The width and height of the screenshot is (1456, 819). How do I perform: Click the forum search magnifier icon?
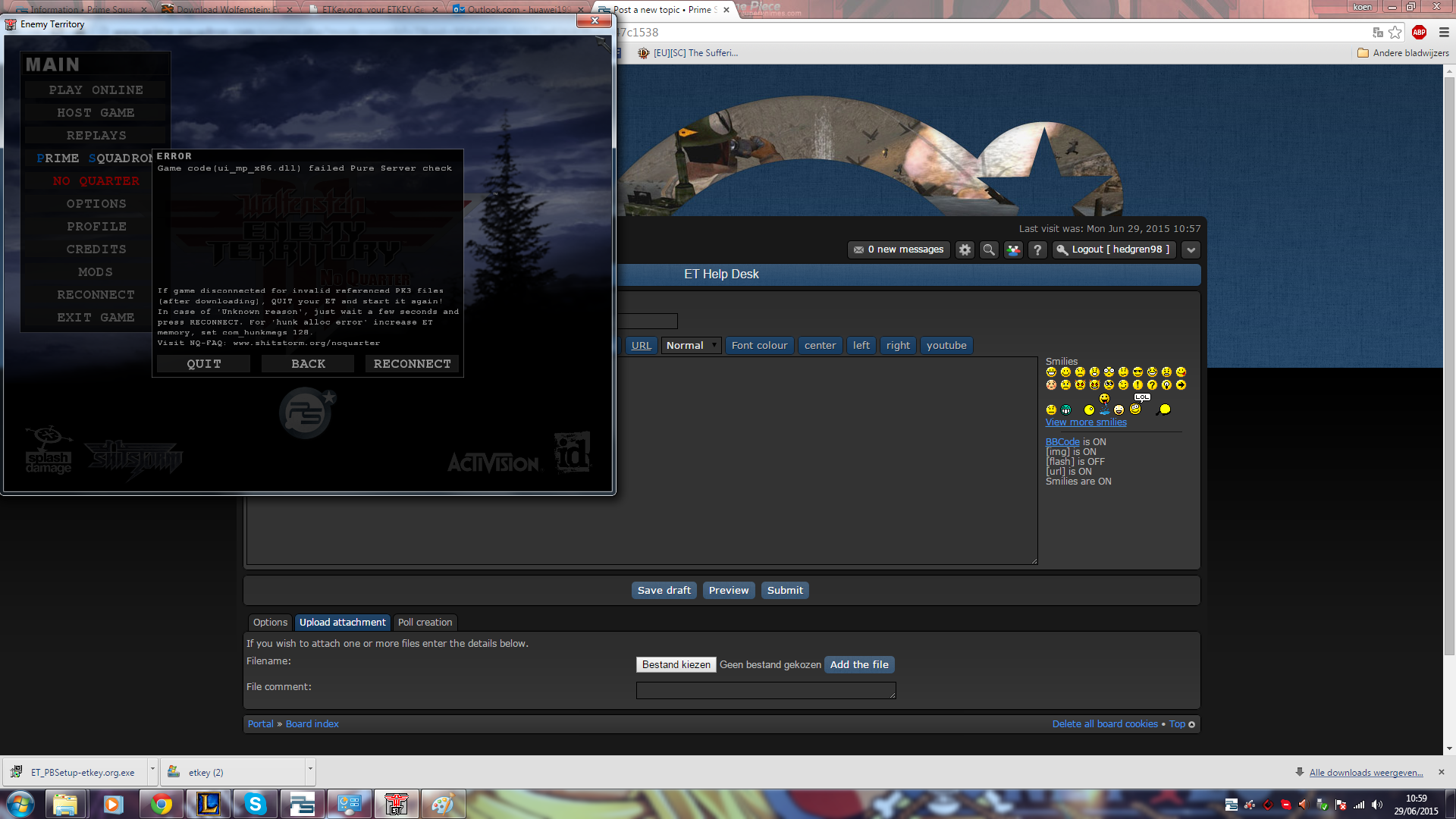click(989, 249)
